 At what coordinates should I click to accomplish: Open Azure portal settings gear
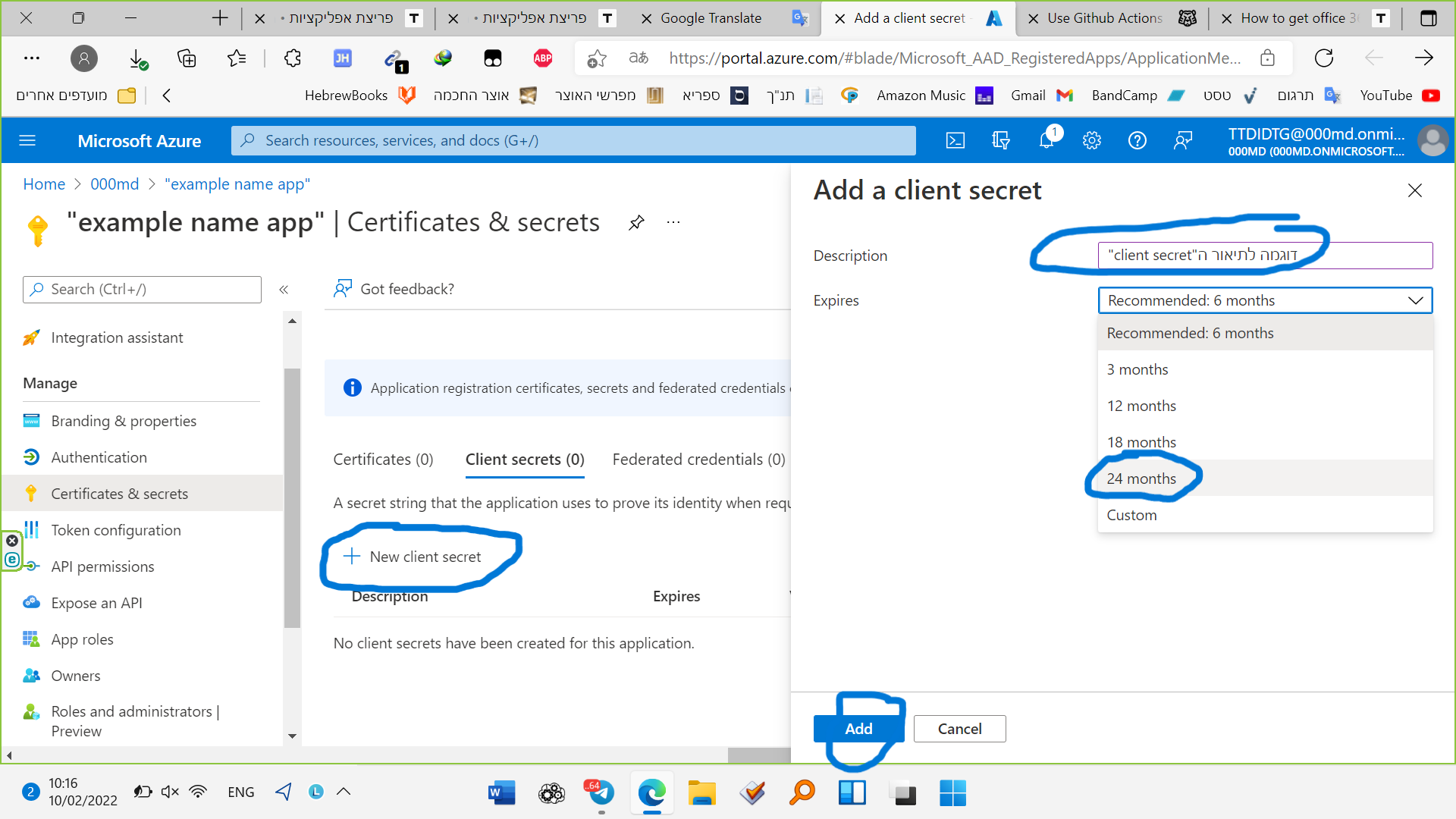tap(1092, 140)
